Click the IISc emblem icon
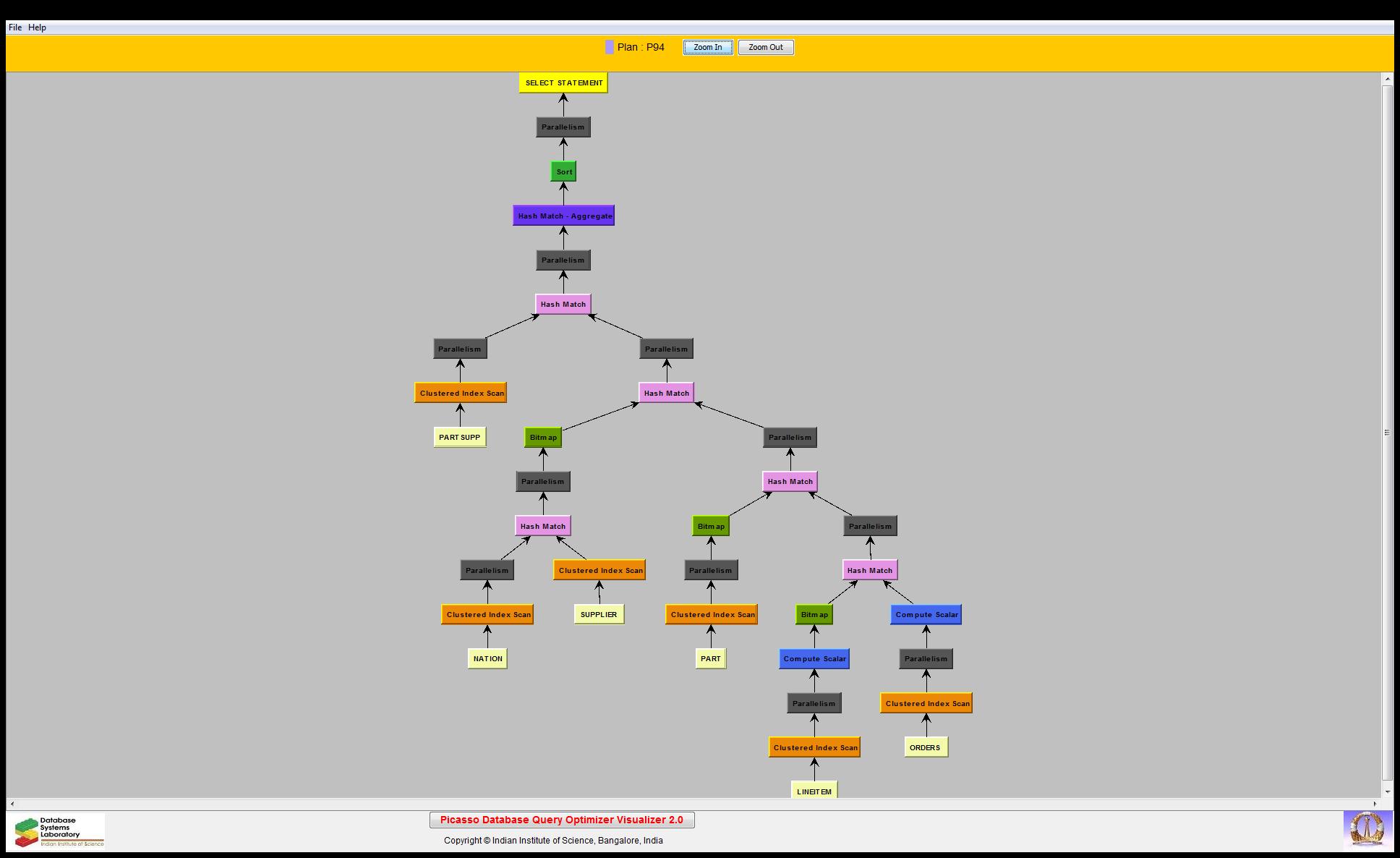The height and width of the screenshot is (858, 1400). pos(1367,829)
